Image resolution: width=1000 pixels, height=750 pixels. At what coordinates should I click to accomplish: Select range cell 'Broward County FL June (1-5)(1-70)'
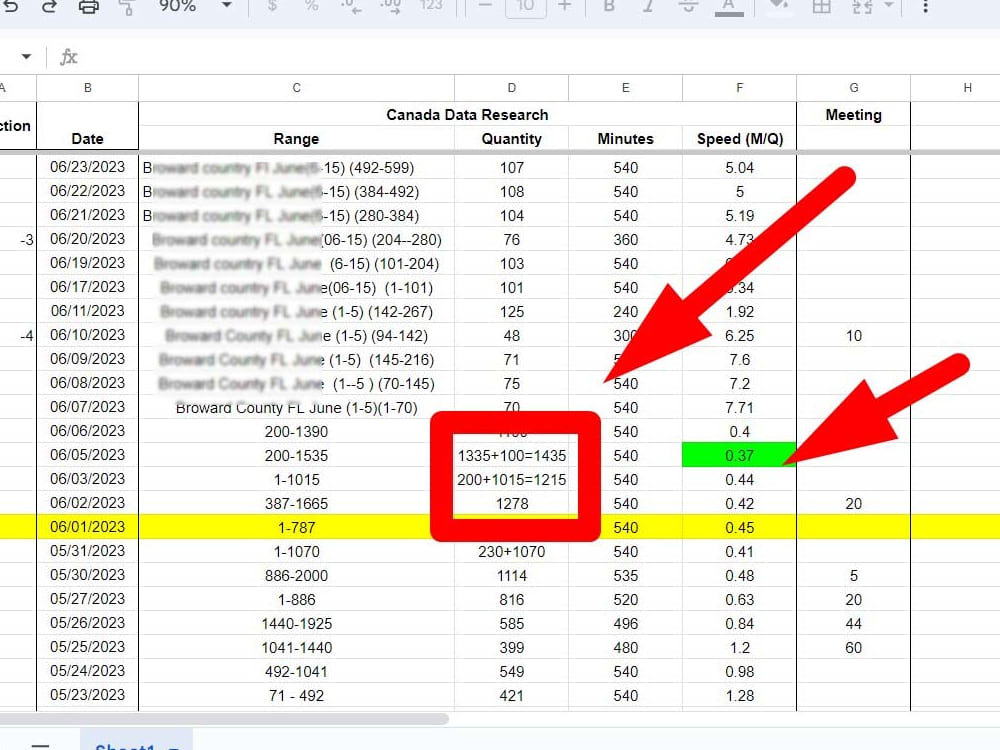(x=297, y=408)
